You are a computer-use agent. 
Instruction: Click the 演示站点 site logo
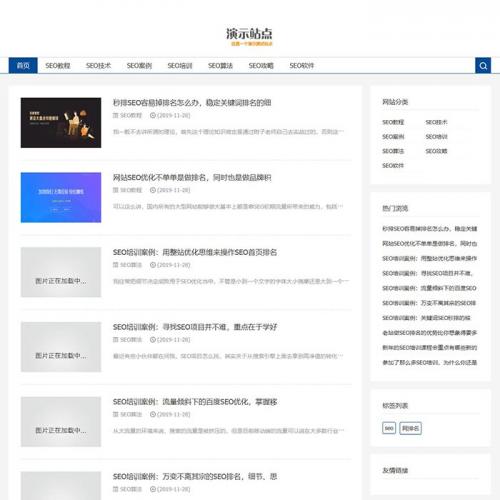pyautogui.click(x=249, y=36)
